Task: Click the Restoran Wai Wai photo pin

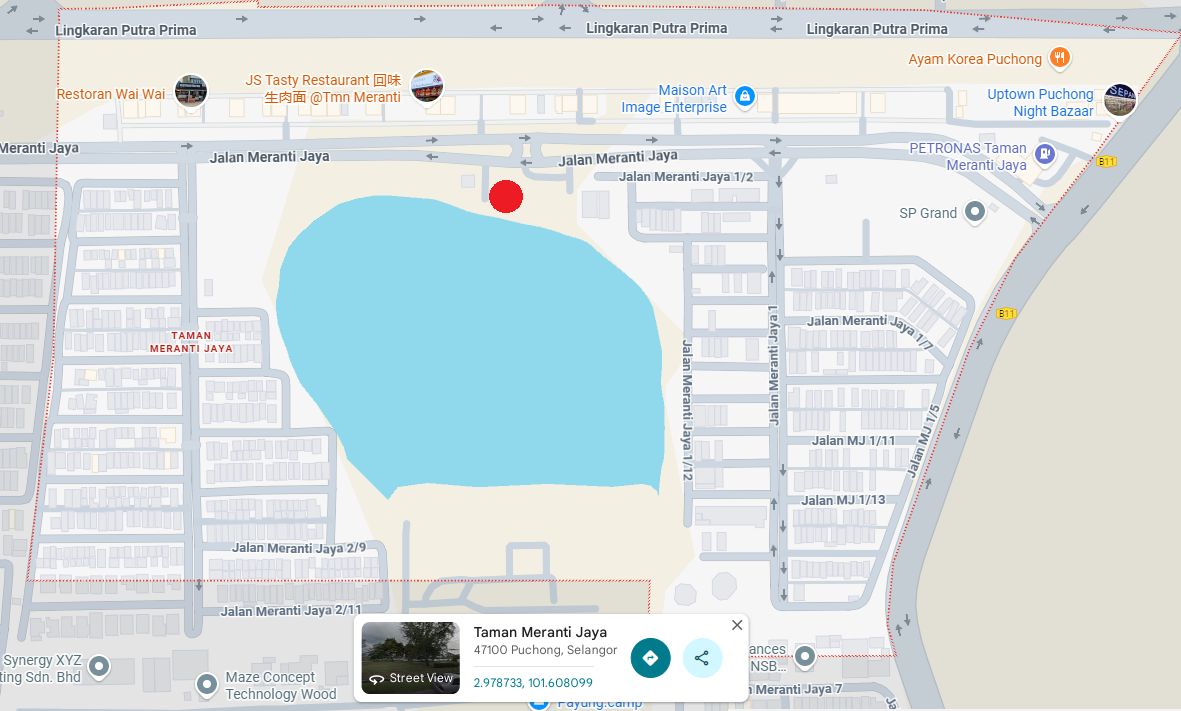Action: click(190, 91)
